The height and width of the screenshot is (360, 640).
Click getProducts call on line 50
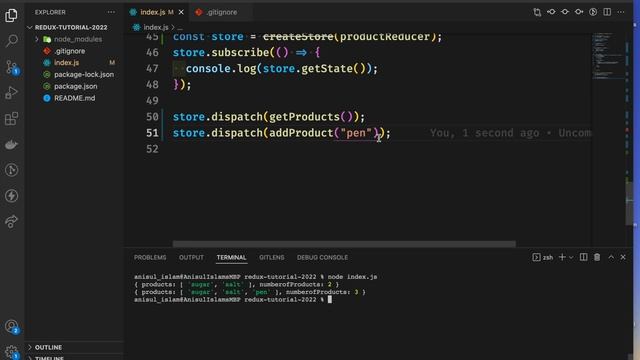click(304, 117)
